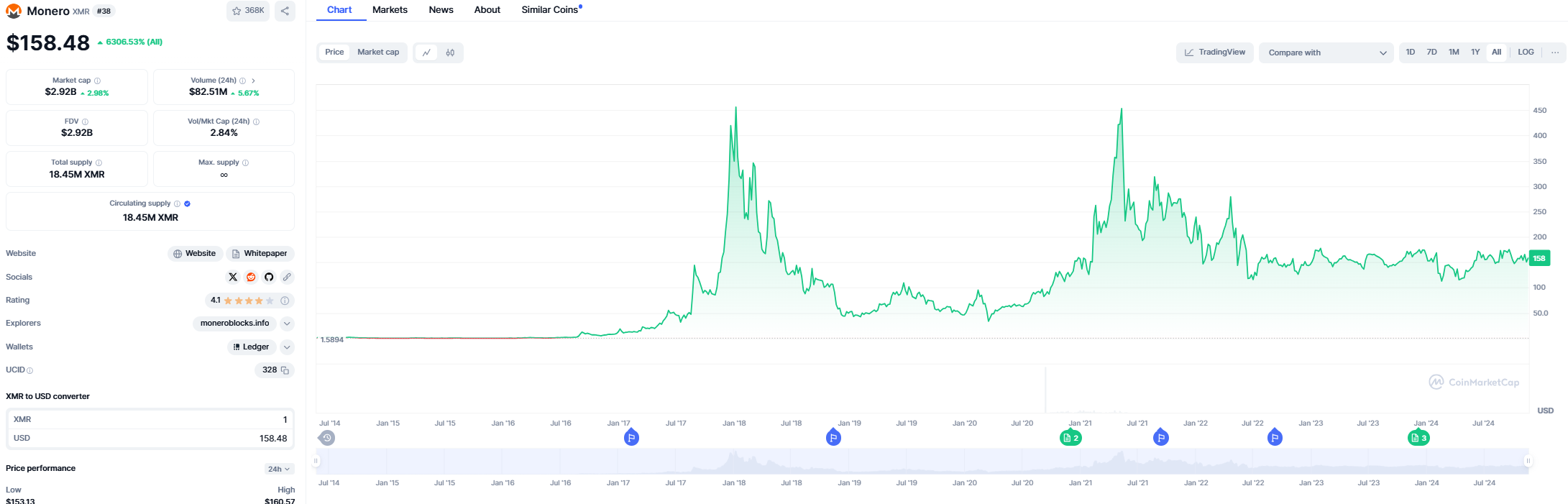Open the UCID info icon
The height and width of the screenshot is (504, 1568).
point(29,370)
